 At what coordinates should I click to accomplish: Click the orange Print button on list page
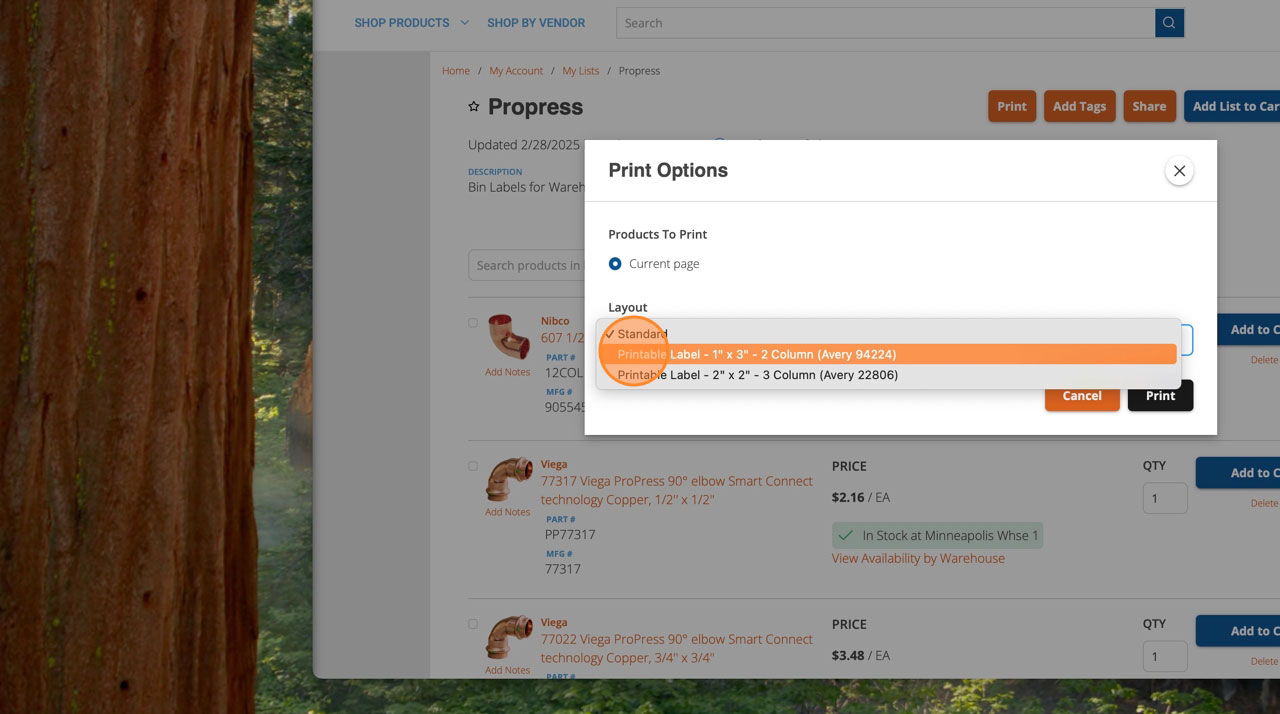1011,106
